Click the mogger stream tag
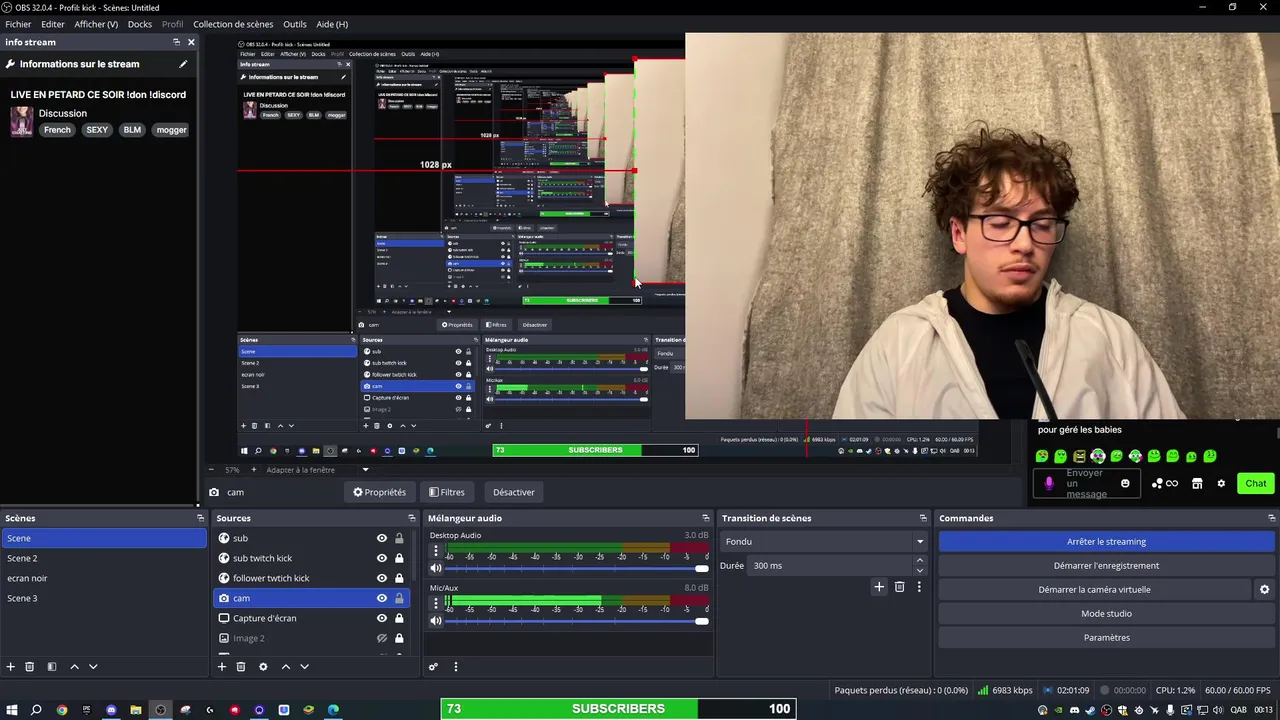 point(171,130)
